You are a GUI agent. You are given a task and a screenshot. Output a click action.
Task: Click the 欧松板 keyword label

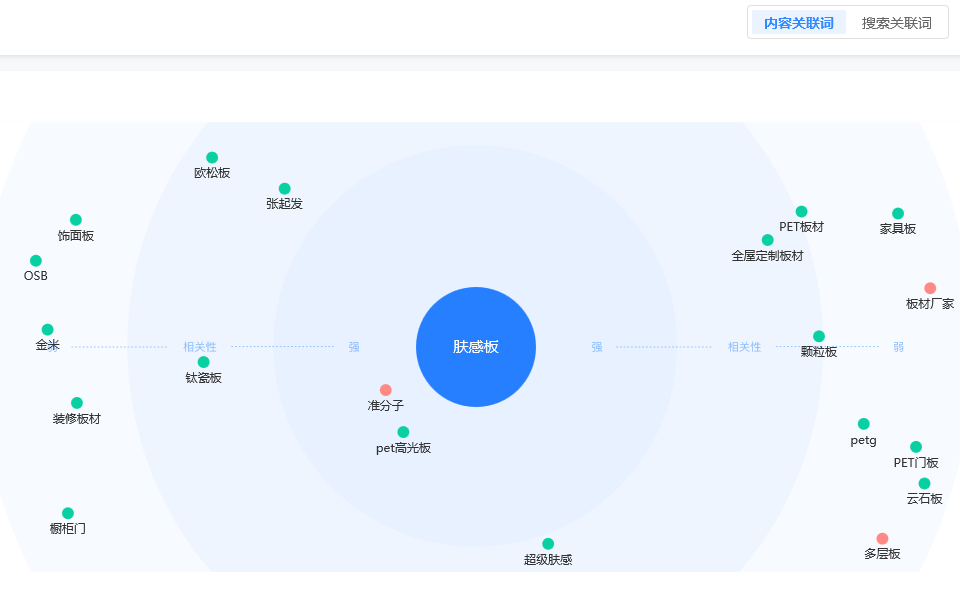point(212,173)
